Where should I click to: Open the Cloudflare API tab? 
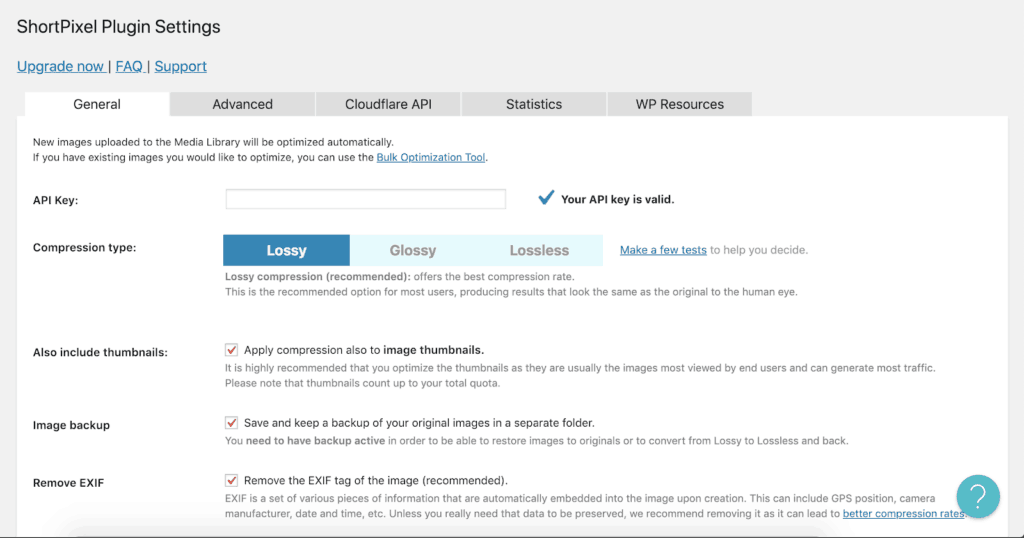click(x=388, y=104)
